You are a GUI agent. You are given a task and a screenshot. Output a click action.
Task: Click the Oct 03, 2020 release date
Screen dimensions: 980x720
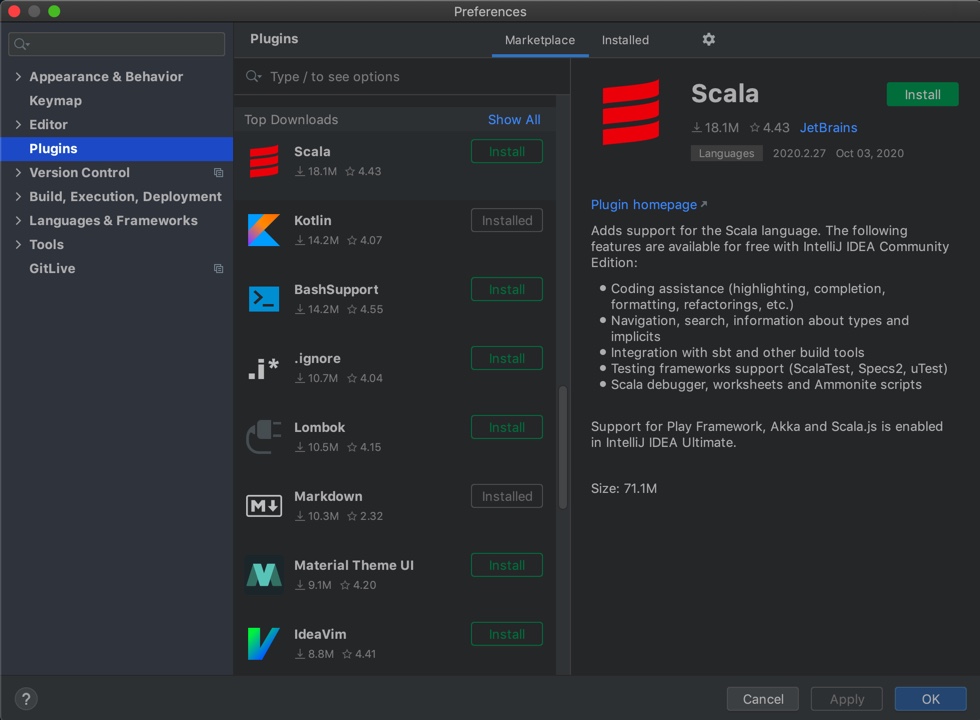(x=869, y=153)
